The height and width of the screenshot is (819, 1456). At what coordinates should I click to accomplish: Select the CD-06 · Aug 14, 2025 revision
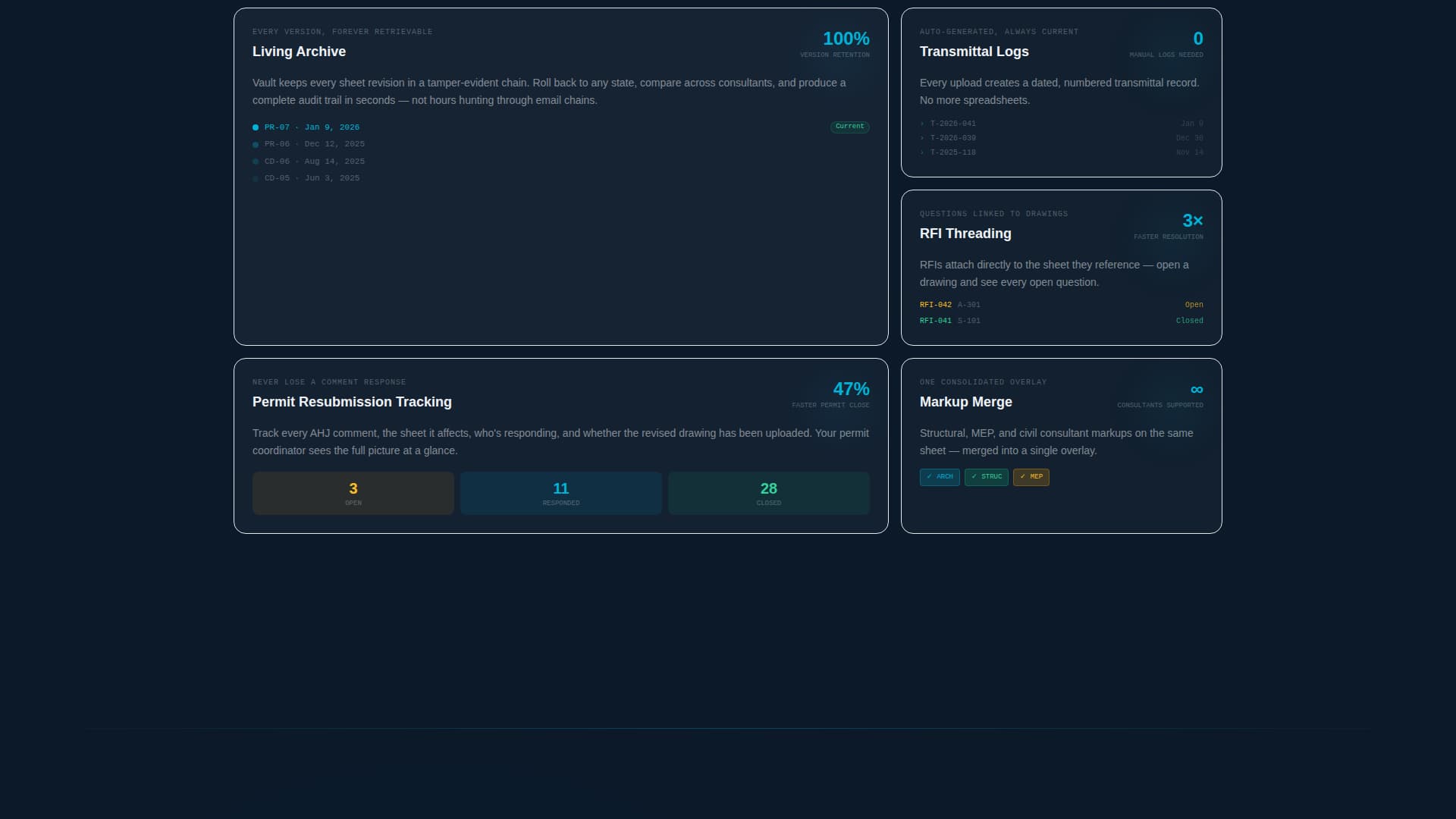[x=315, y=162]
